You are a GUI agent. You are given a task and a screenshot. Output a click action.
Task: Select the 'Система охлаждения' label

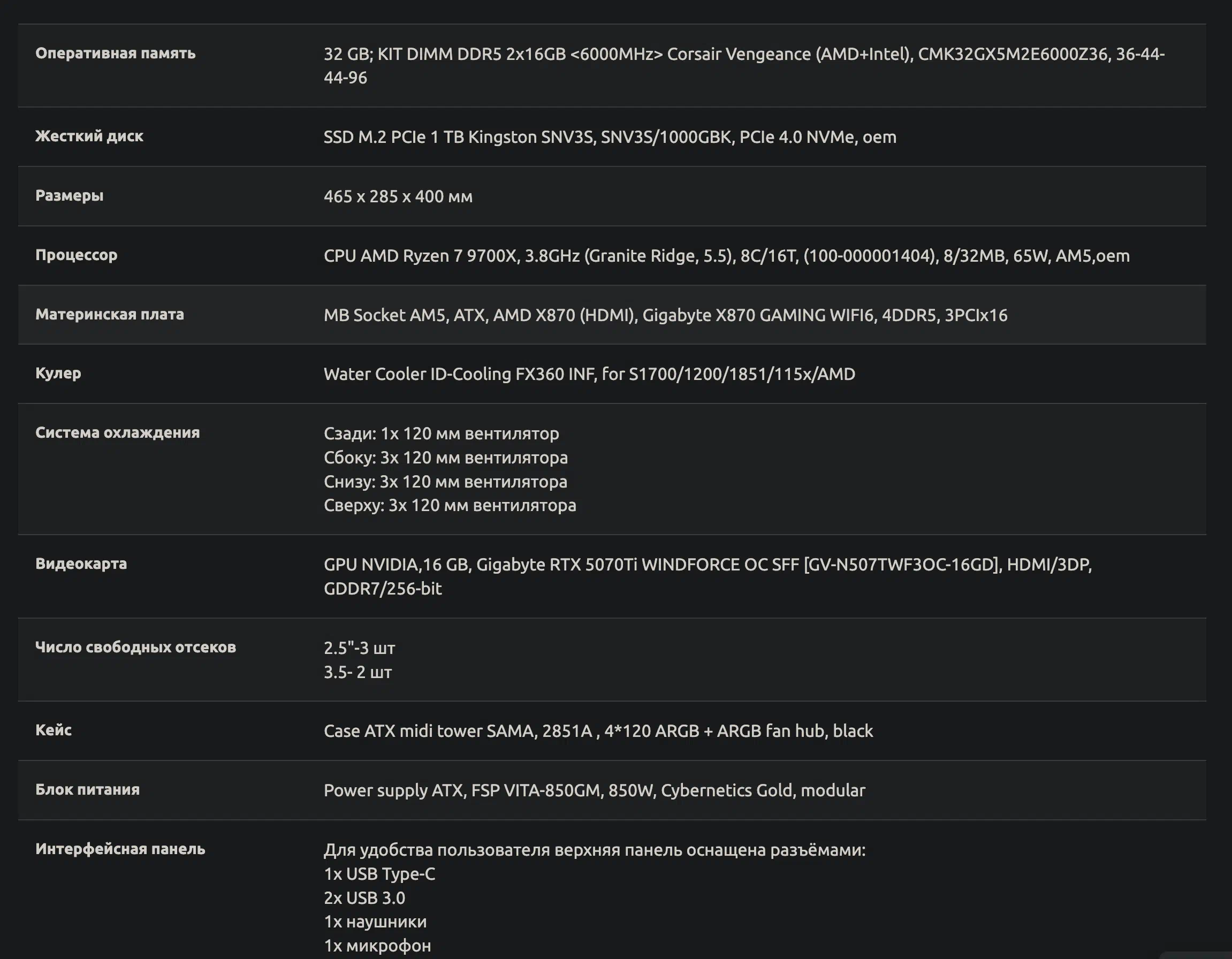coord(117,433)
